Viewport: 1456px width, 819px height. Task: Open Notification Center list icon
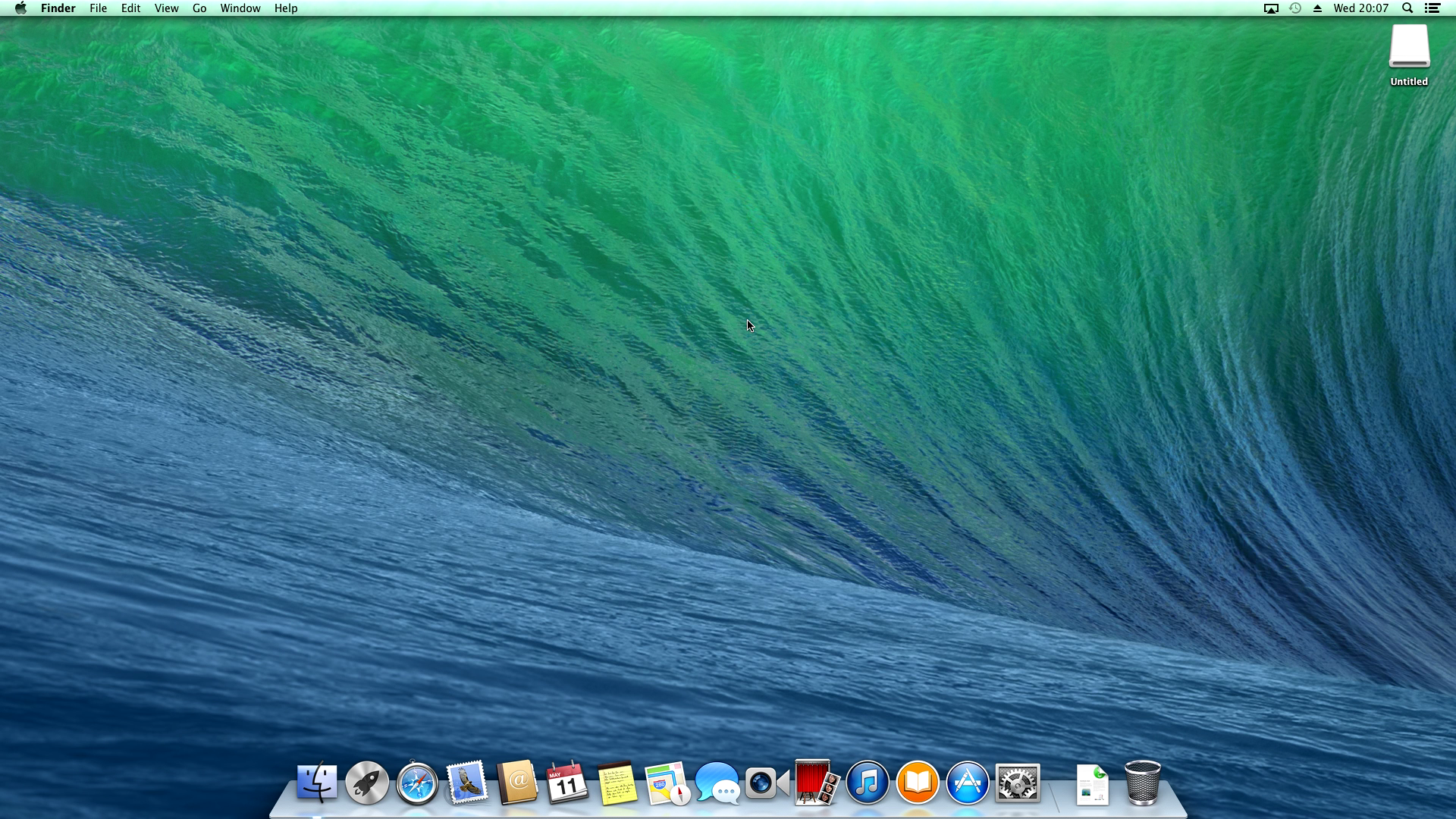1432,8
